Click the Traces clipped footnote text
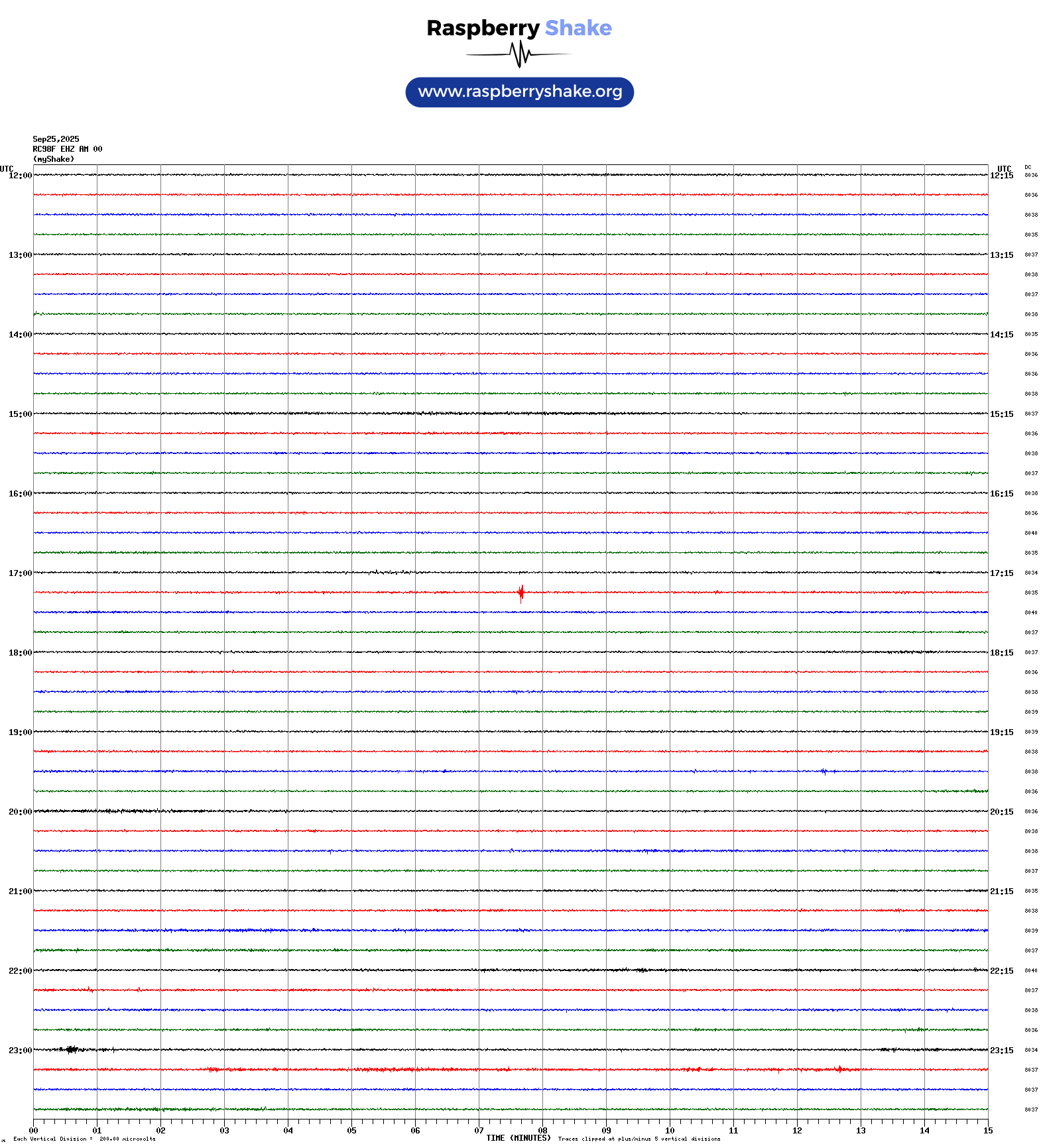Screen dimensions: 1041x1148 [639, 1139]
